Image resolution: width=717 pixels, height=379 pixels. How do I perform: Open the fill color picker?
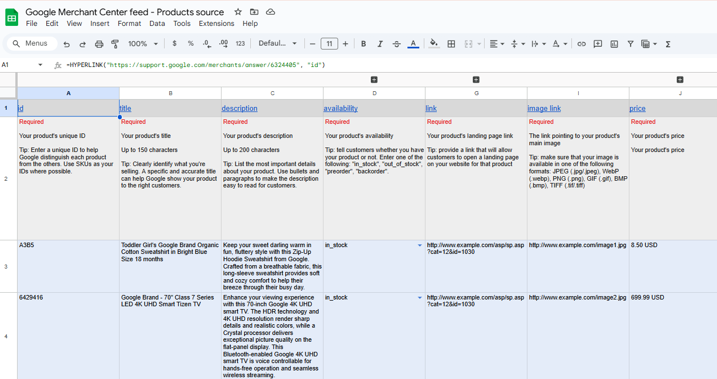click(433, 44)
